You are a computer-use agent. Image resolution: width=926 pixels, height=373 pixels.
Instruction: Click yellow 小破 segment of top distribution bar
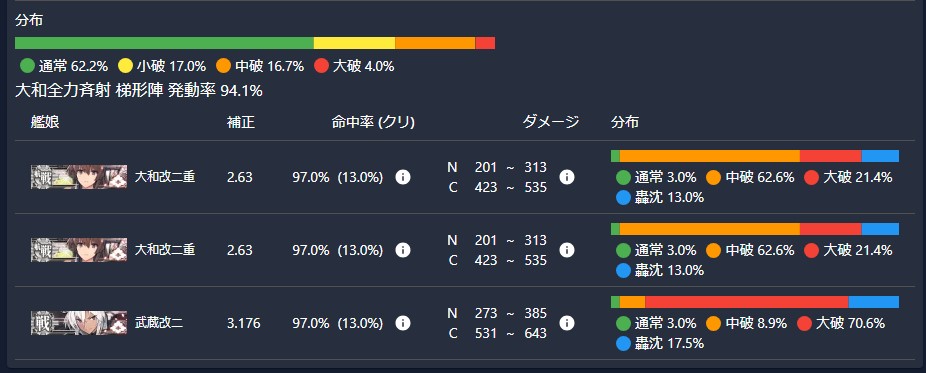(x=354, y=43)
